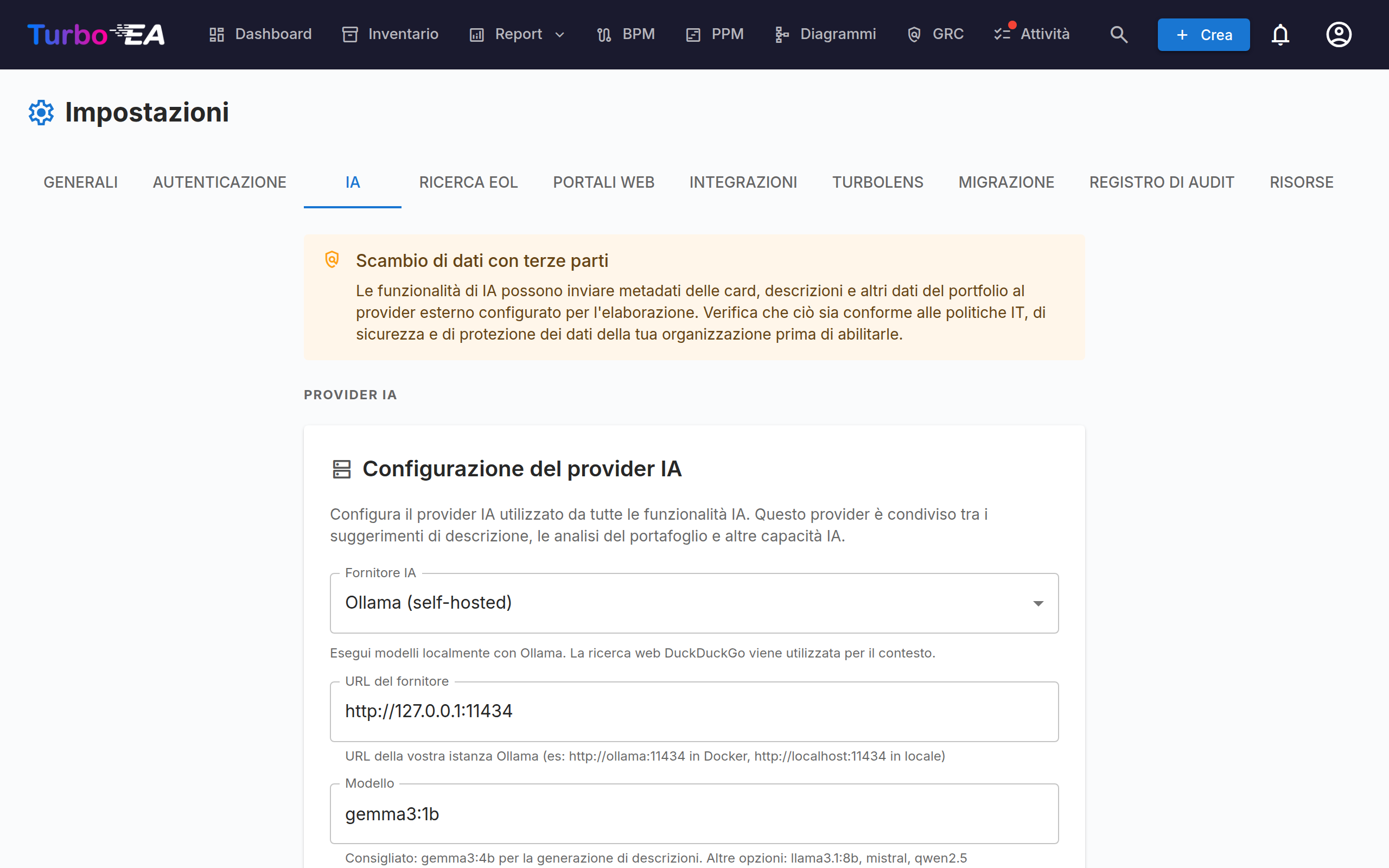1389x868 pixels.
Task: Click the Scambio di dati con terze parti heading
Action: click(482, 260)
